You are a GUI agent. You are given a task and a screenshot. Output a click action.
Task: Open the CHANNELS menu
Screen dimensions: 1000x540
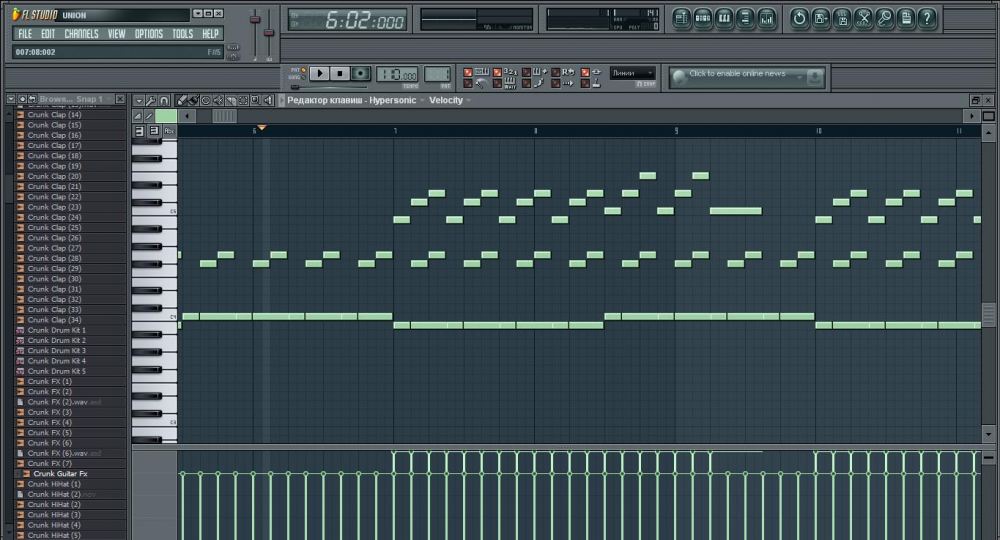82,34
